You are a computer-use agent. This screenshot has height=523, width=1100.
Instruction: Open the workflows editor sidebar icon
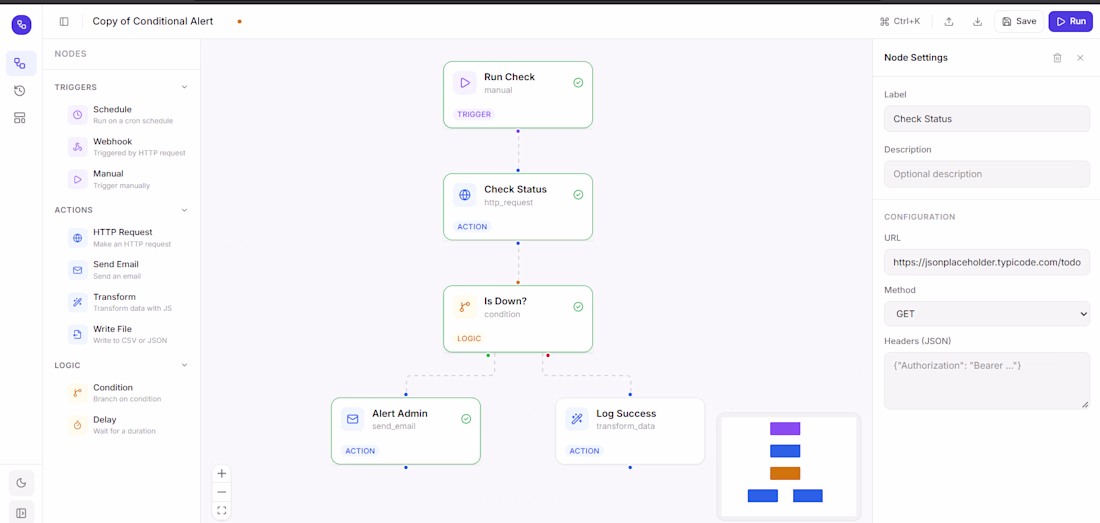coord(21,63)
